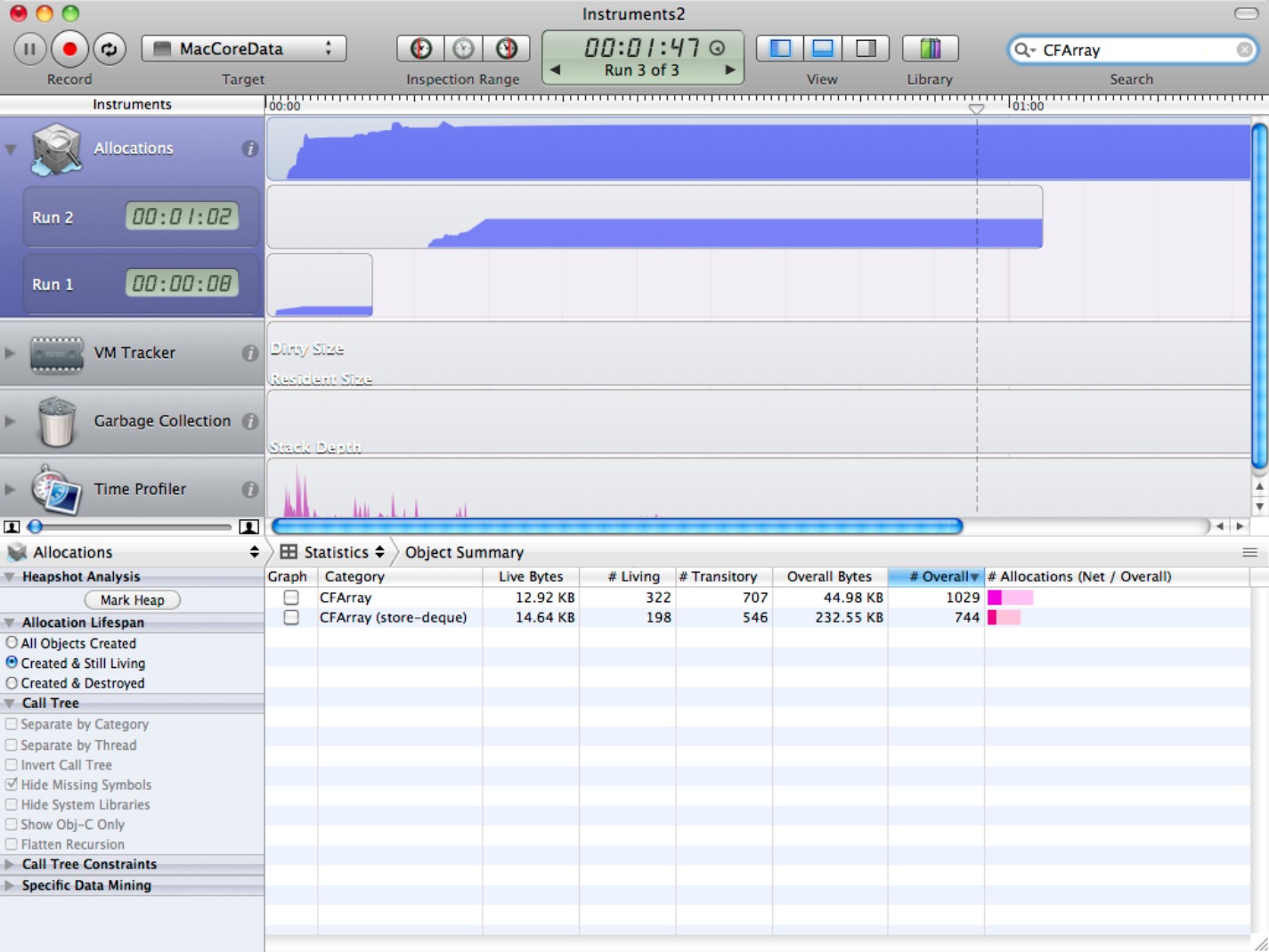Screen dimensions: 1269x952
Task: Select Run 1 in the Allocations track
Action: [142, 284]
